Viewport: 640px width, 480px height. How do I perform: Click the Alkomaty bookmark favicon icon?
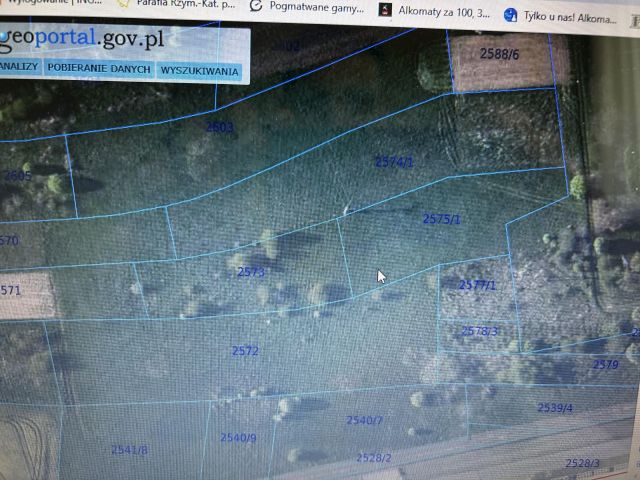384,9
